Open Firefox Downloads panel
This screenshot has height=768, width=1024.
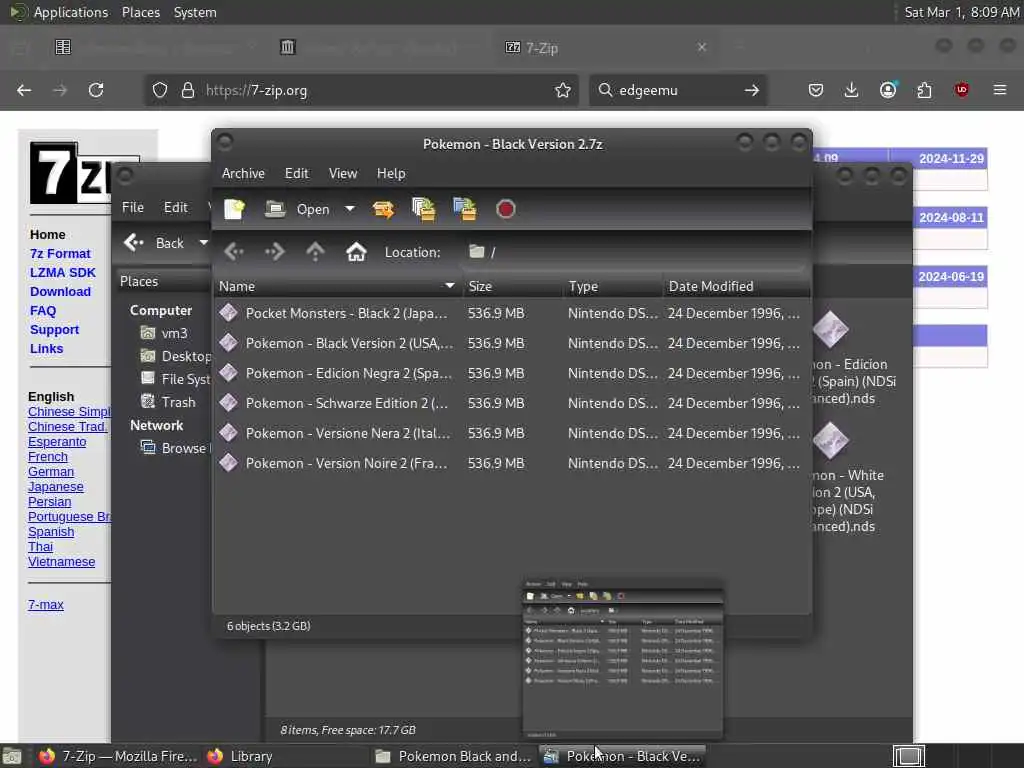852,90
